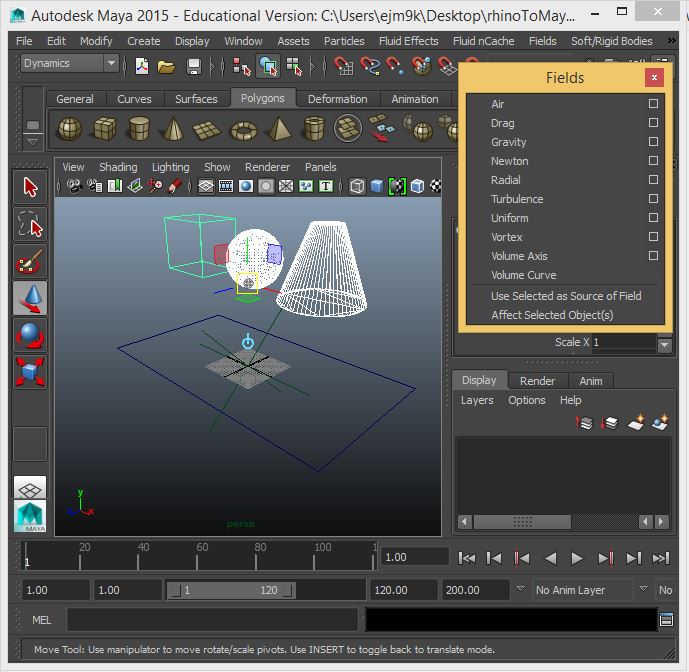The width and height of the screenshot is (689, 672).
Task: Open the Particles menu
Action: coord(344,41)
